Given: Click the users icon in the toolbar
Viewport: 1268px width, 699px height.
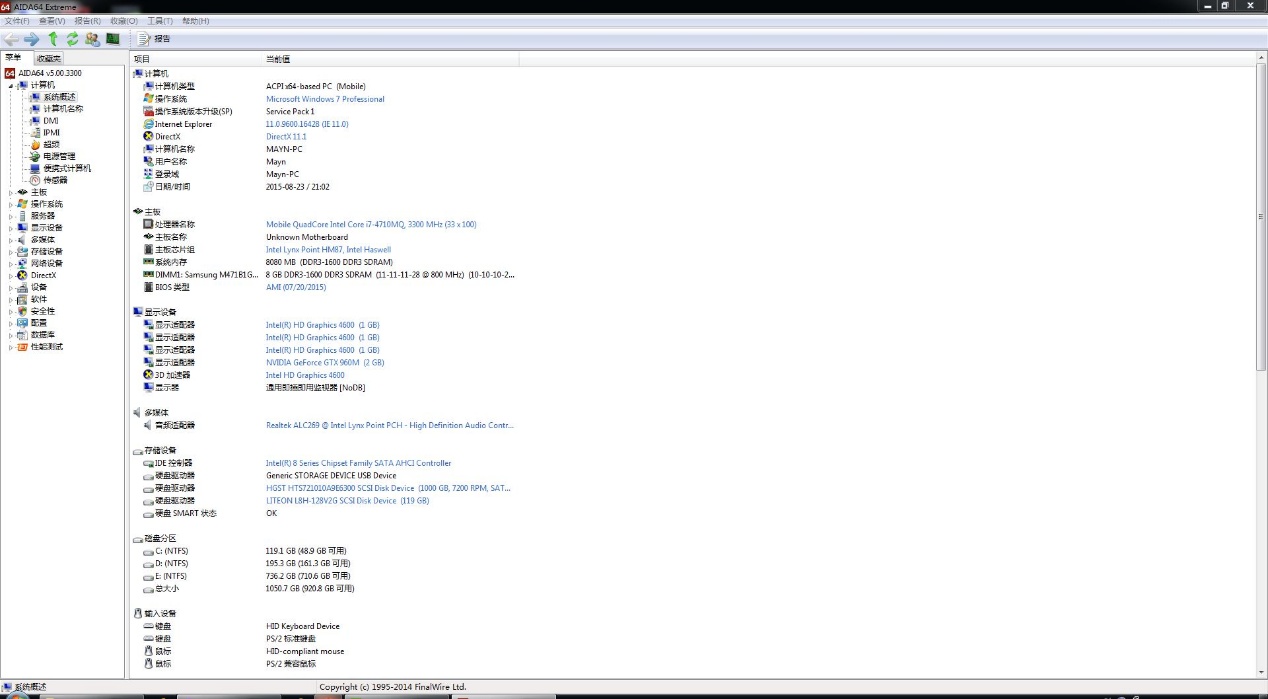Looking at the screenshot, I should pyautogui.click(x=92, y=39).
